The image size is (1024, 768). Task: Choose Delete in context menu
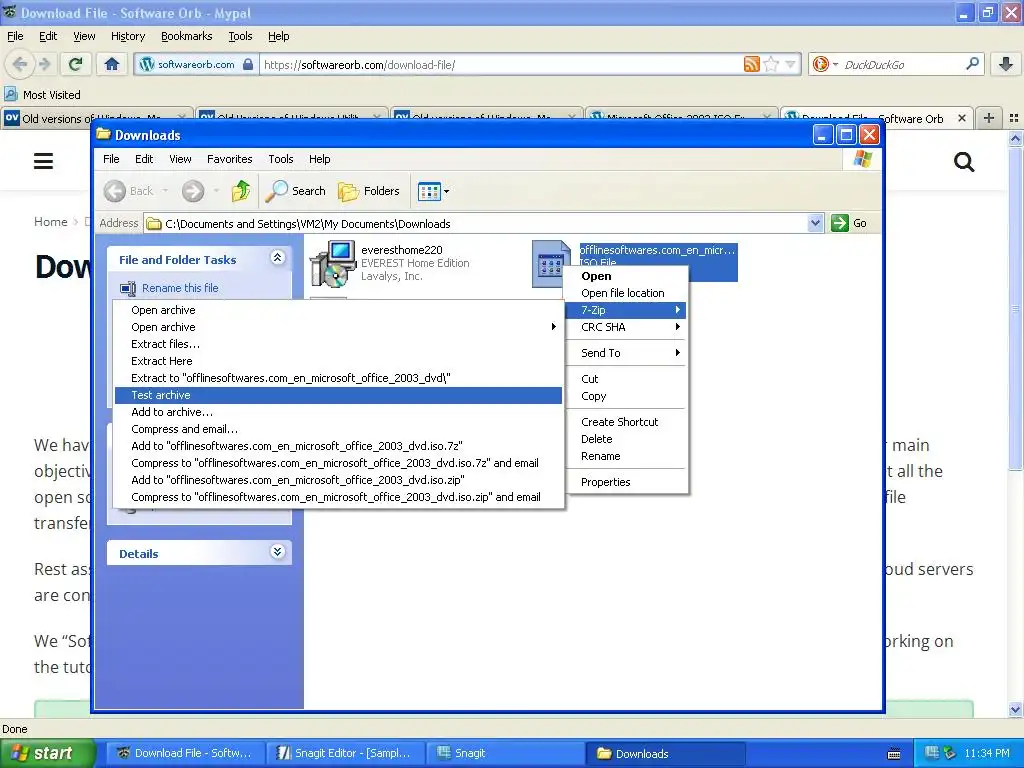(x=627, y=439)
